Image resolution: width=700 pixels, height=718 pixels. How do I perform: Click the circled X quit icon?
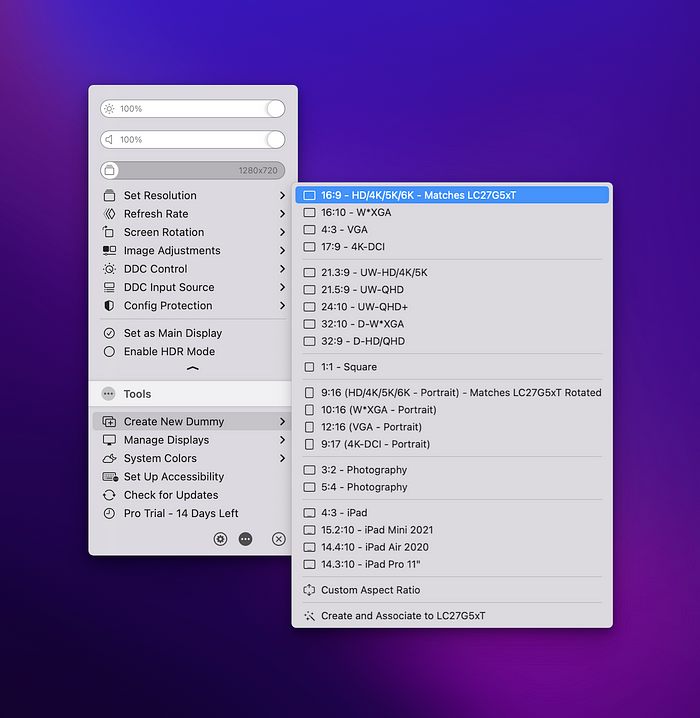[x=278, y=539]
